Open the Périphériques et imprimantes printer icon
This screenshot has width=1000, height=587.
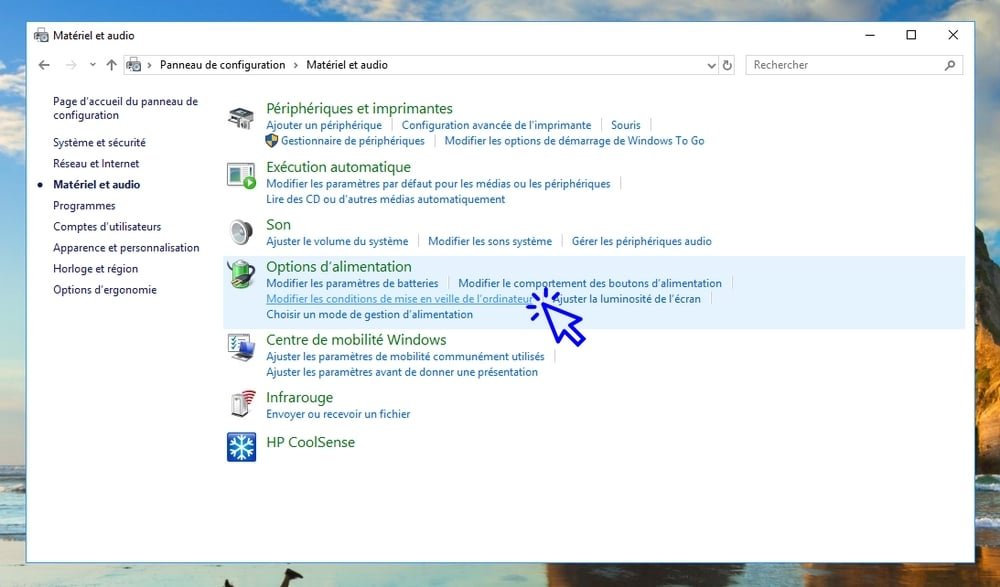241,118
